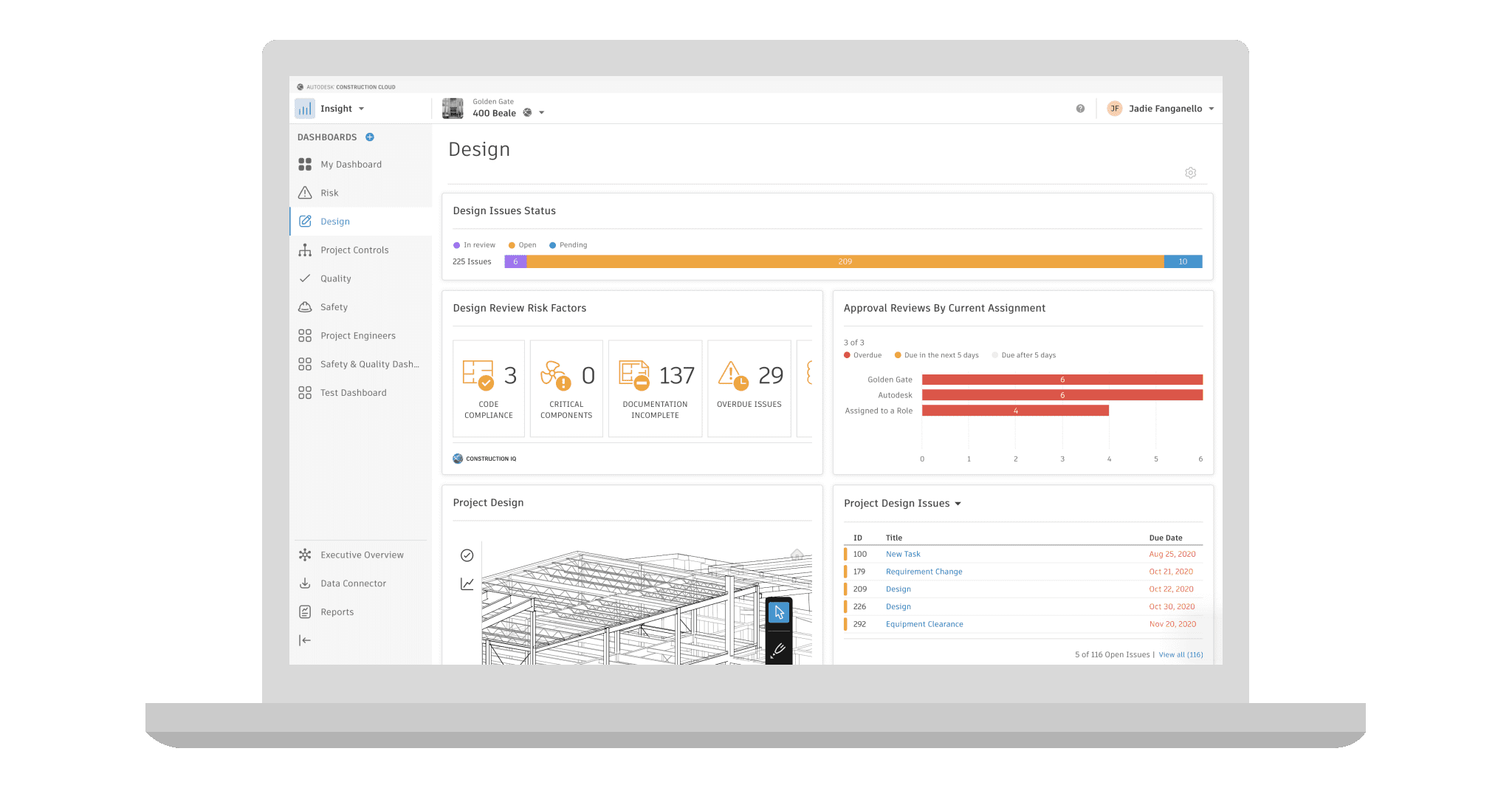Screen dimensions: 1512x788
Task: Open the Equipment Clearance issue link
Action: (x=924, y=623)
